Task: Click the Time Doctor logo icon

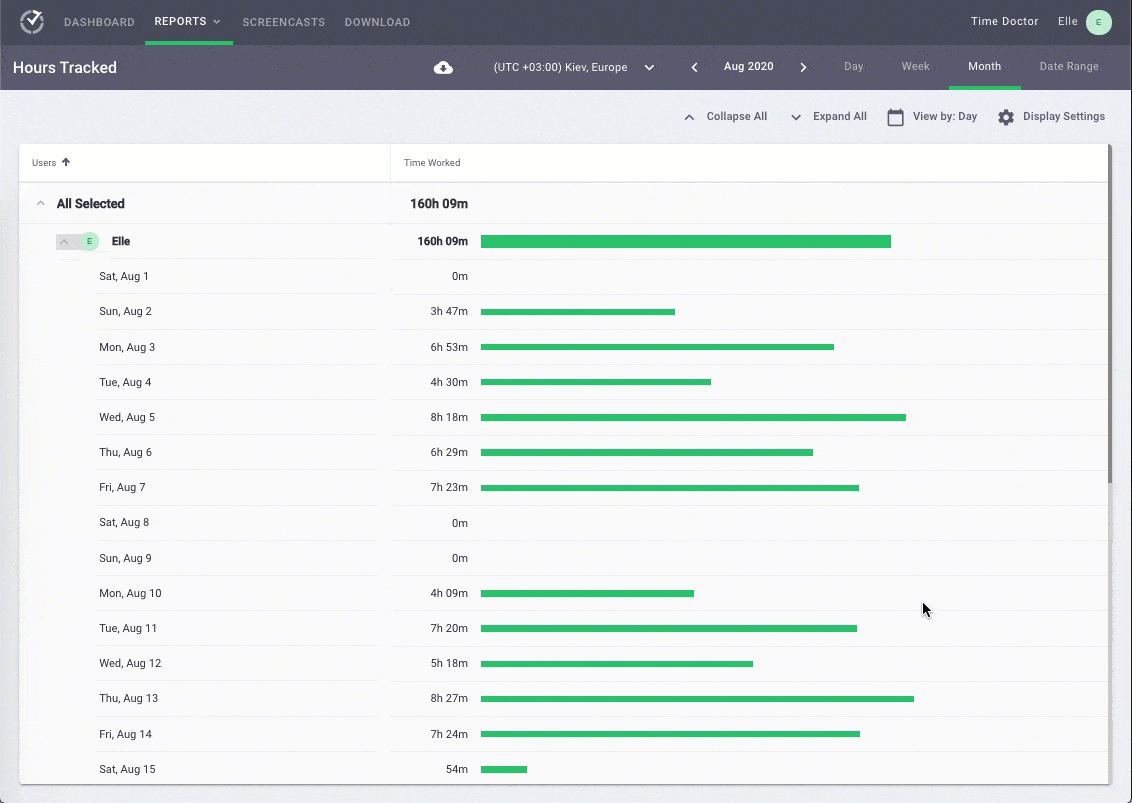Action: click(32, 22)
